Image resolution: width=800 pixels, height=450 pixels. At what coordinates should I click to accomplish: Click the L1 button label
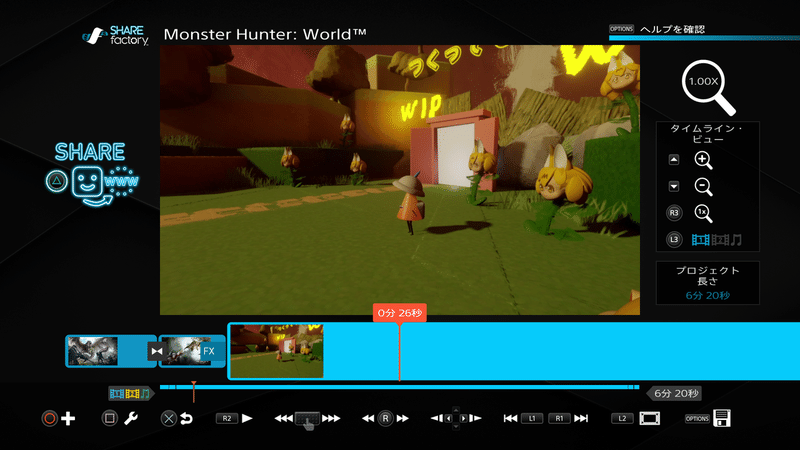tap(532, 418)
